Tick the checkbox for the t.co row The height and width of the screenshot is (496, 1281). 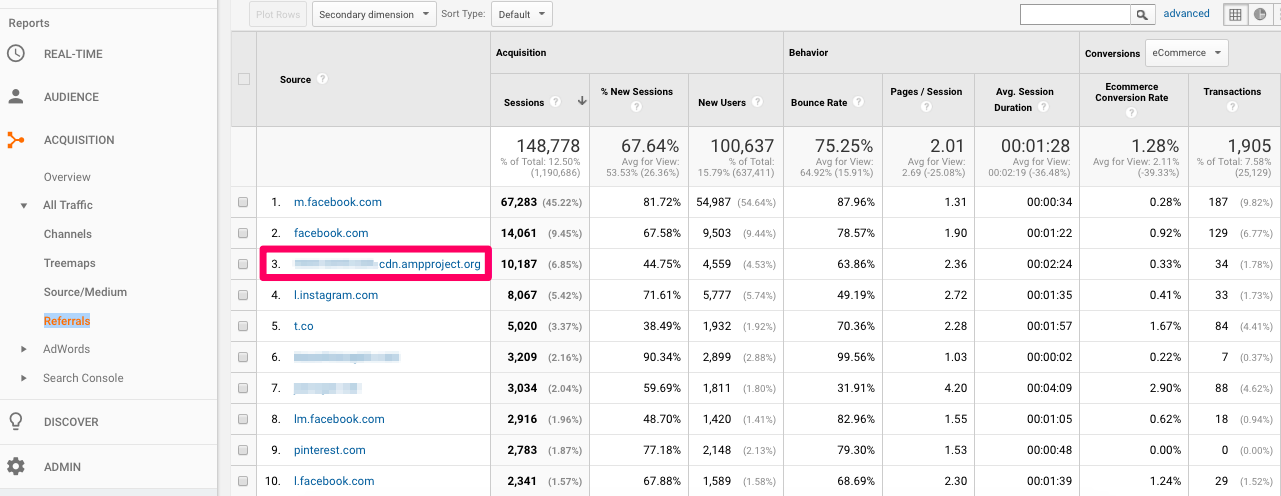[243, 326]
